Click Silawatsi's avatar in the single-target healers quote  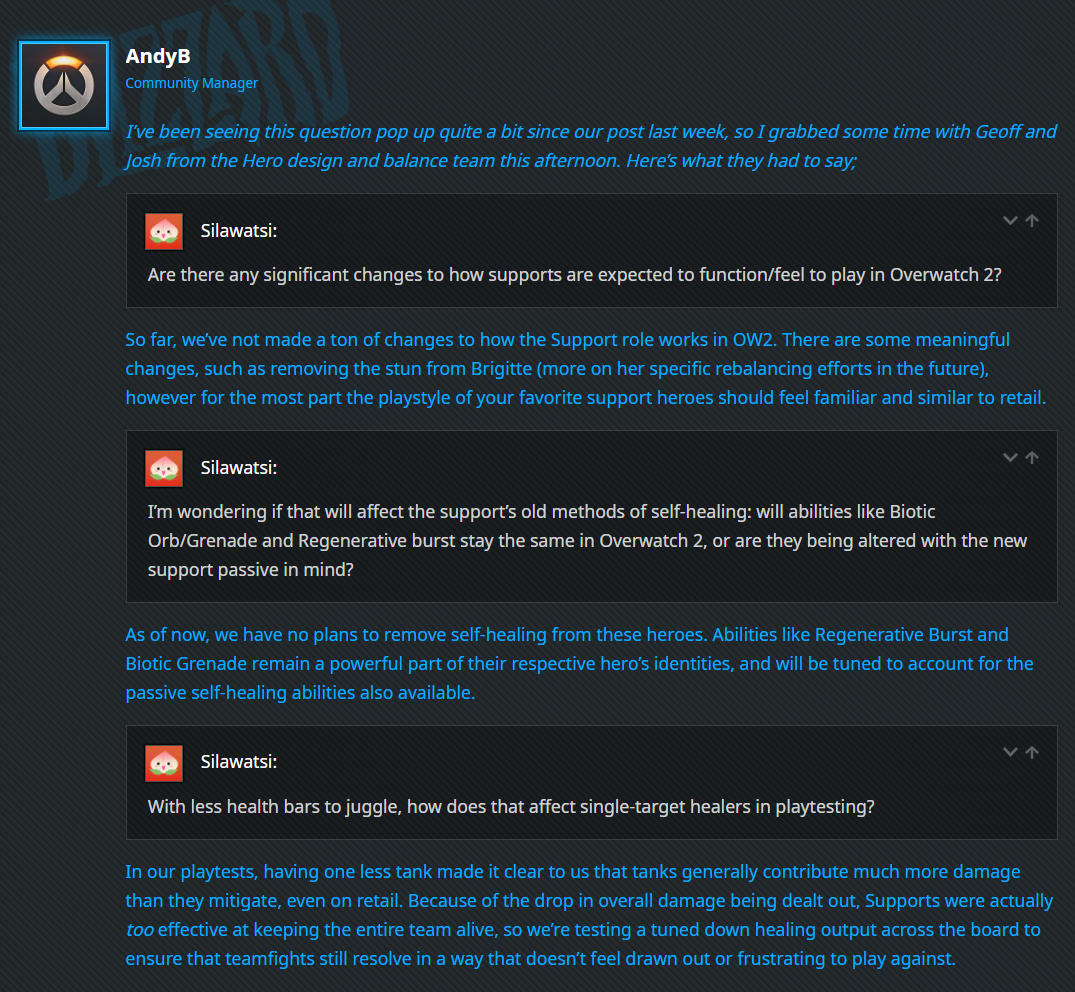[163, 763]
